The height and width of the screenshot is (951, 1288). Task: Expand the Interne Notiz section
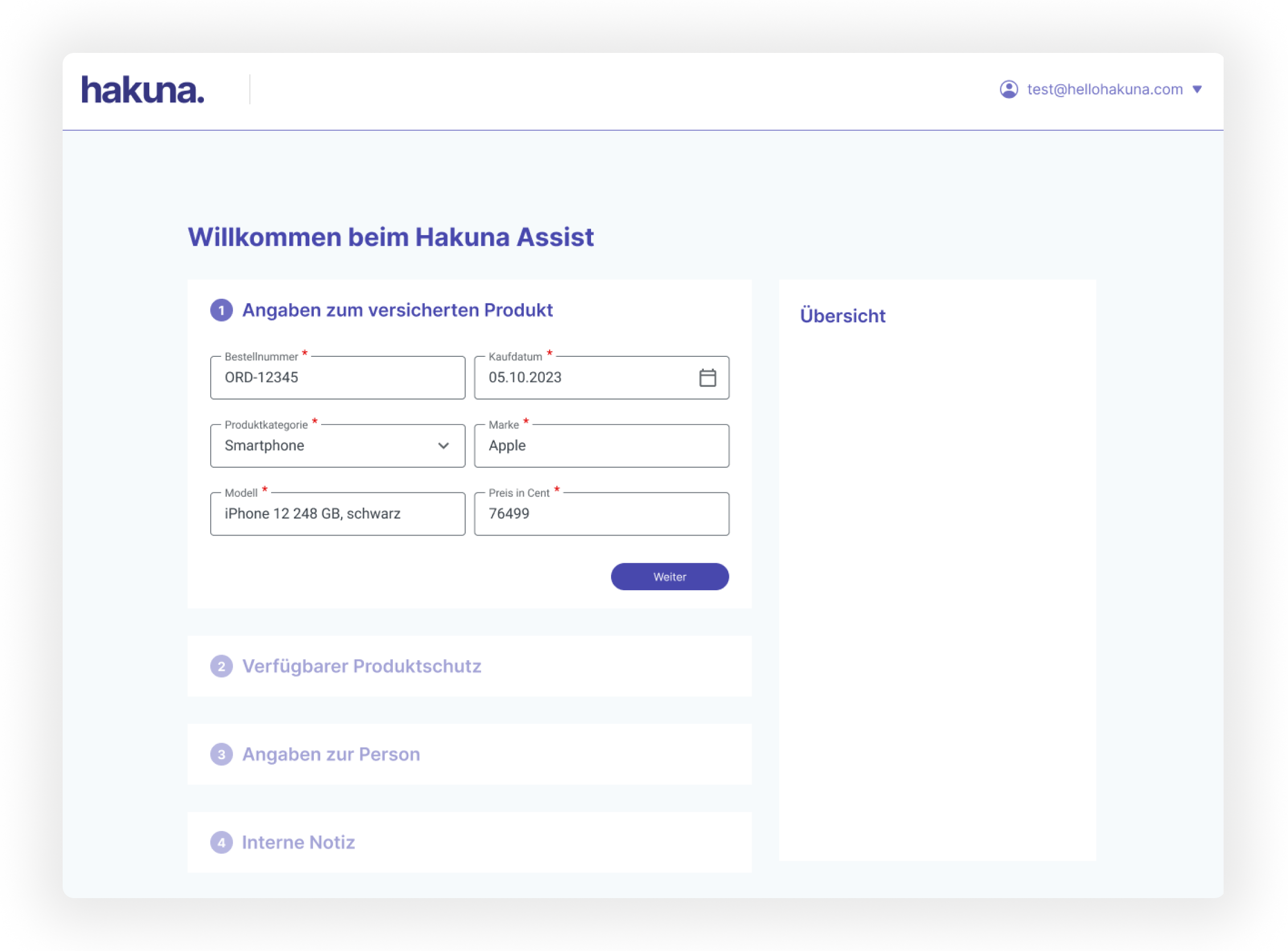coord(298,842)
